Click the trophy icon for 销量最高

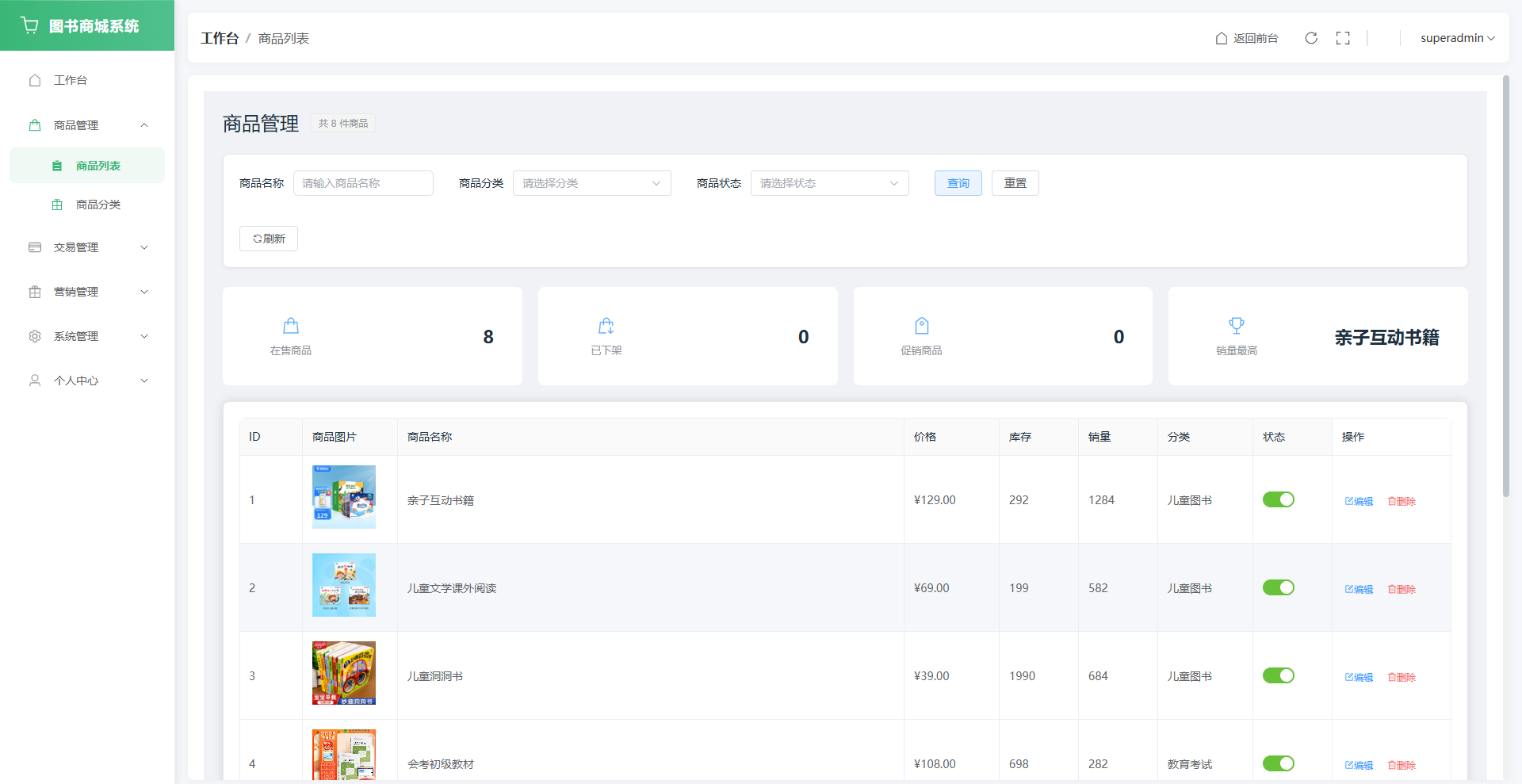pyautogui.click(x=1236, y=326)
